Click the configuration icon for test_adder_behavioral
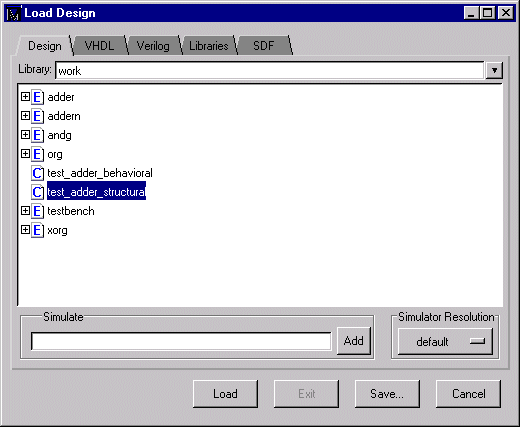 tap(37, 173)
